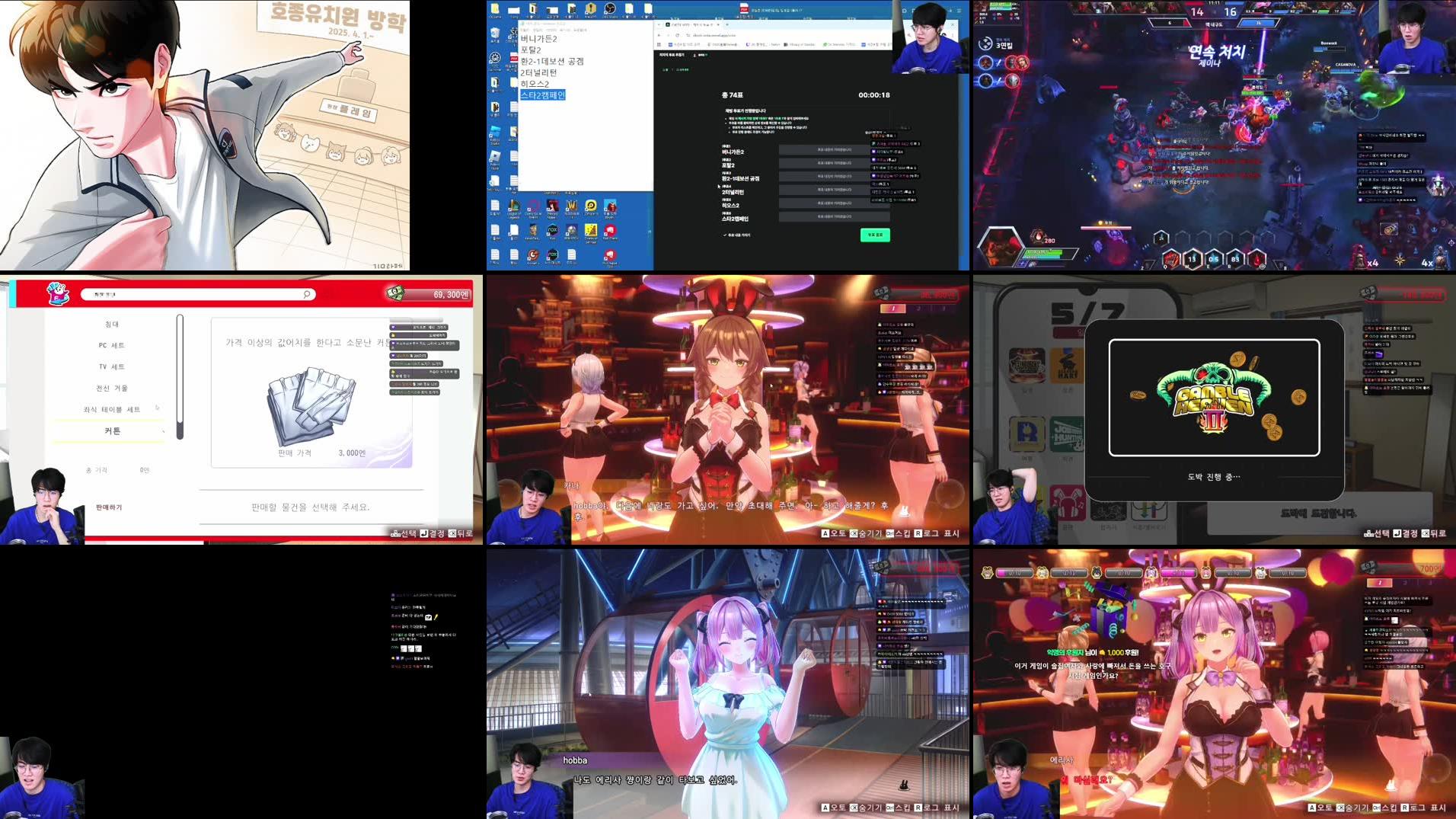
Task: Open the blue R coin phone app icon
Action: pyautogui.click(x=1027, y=434)
